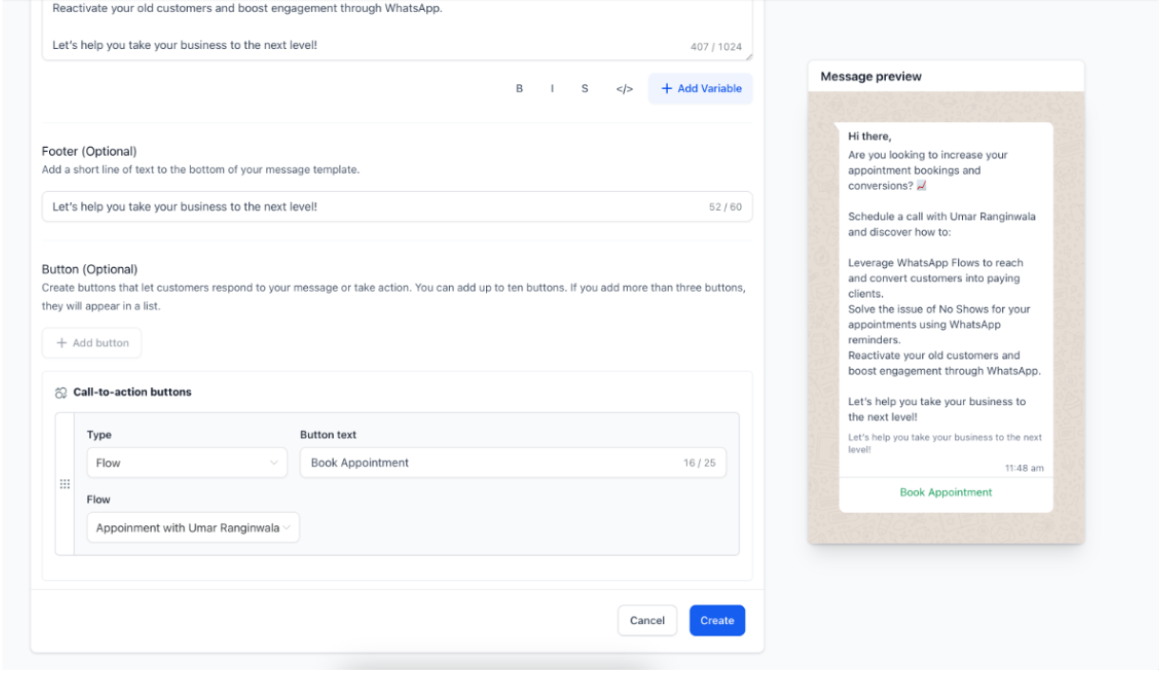Click the textarea resize corner handle
1159x682 pixels.
748,57
